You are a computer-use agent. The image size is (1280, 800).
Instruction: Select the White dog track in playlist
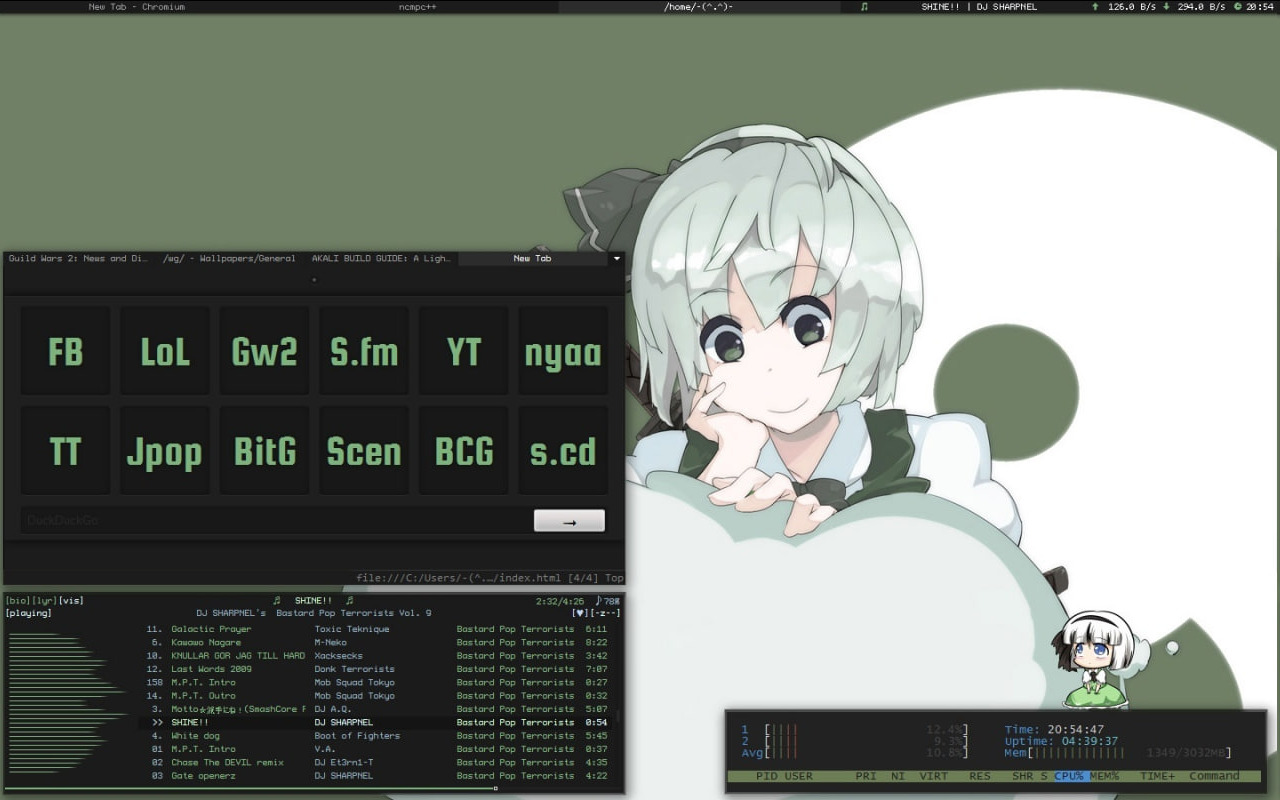pyautogui.click(x=195, y=736)
